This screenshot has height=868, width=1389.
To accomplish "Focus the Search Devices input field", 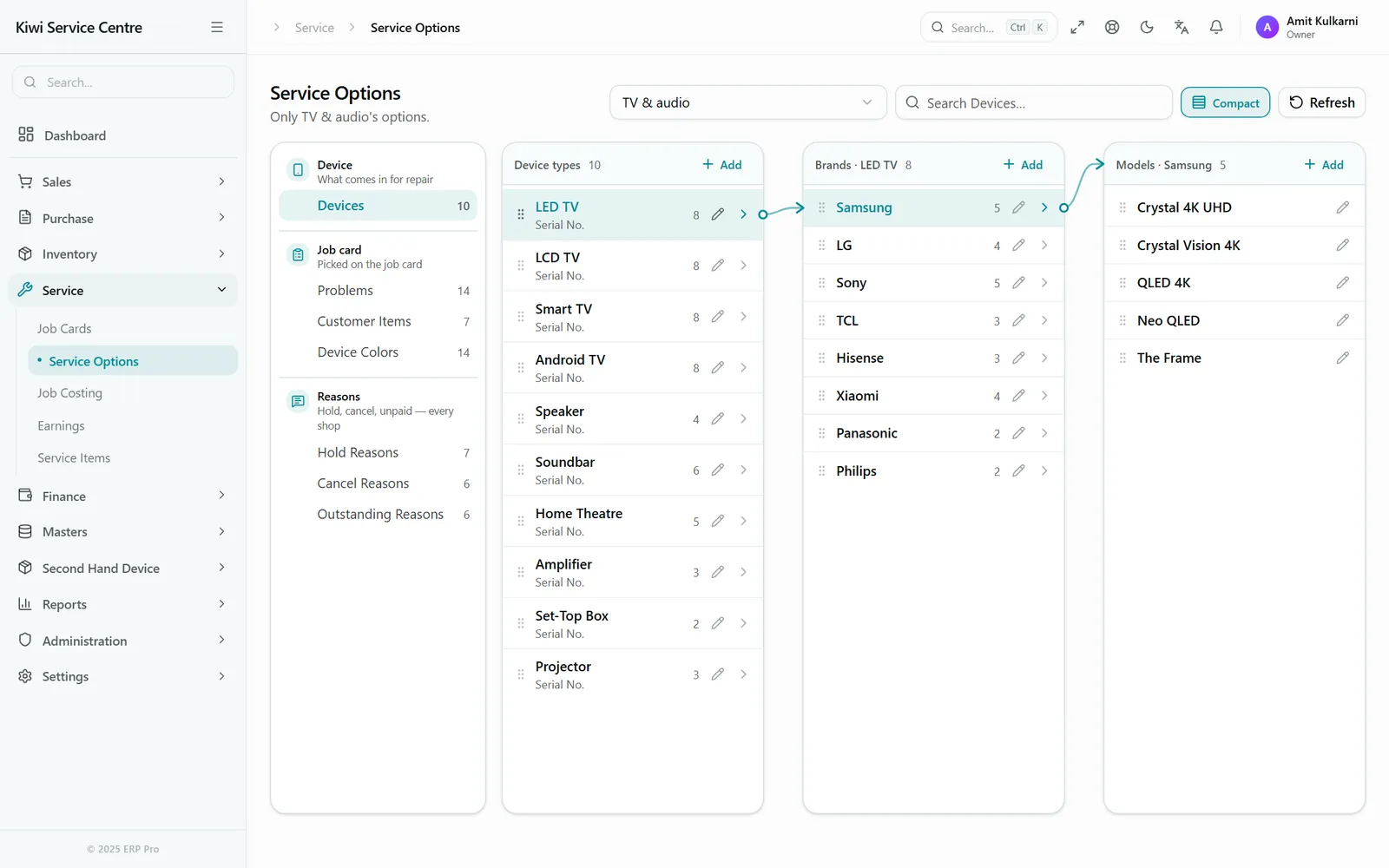I will 1034,102.
